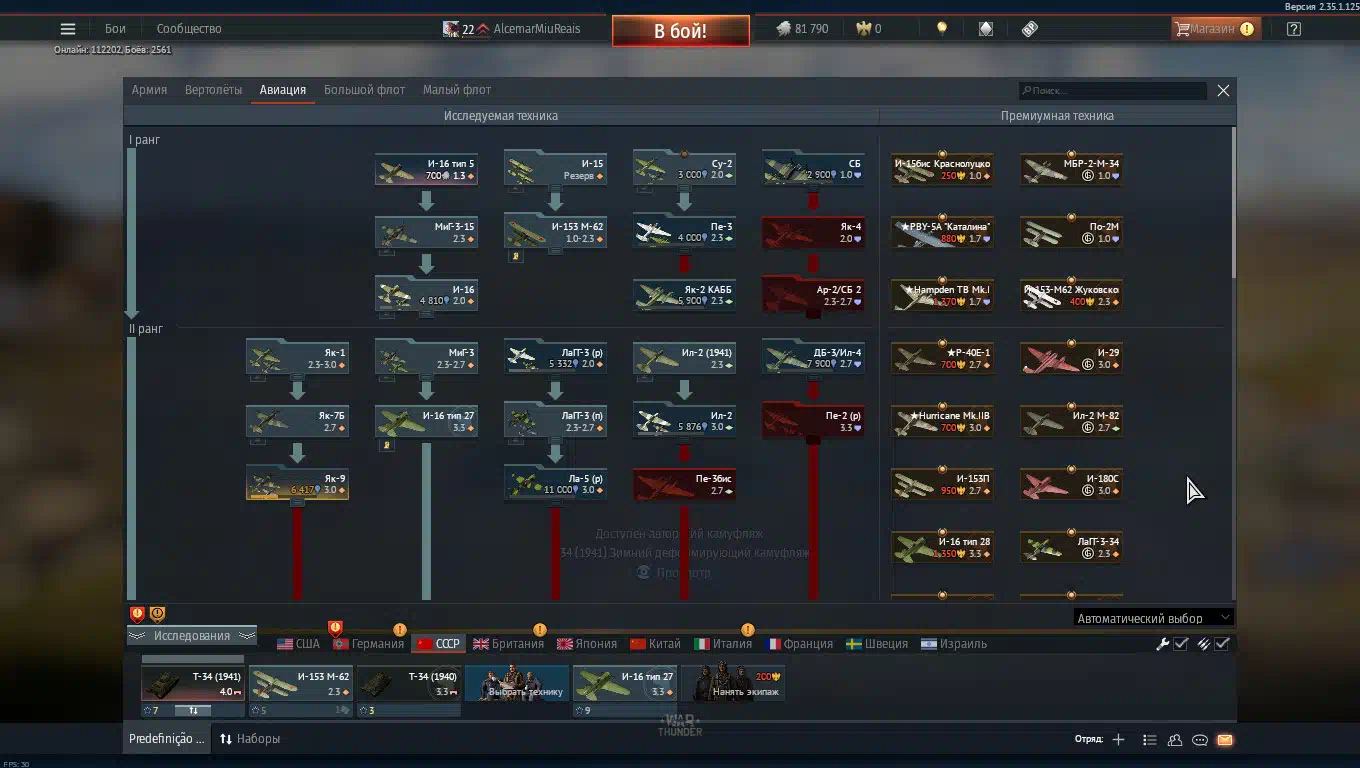Viewport: 1360px width, 768px height.
Task: Open the mail envelope icon
Action: coord(1225,740)
